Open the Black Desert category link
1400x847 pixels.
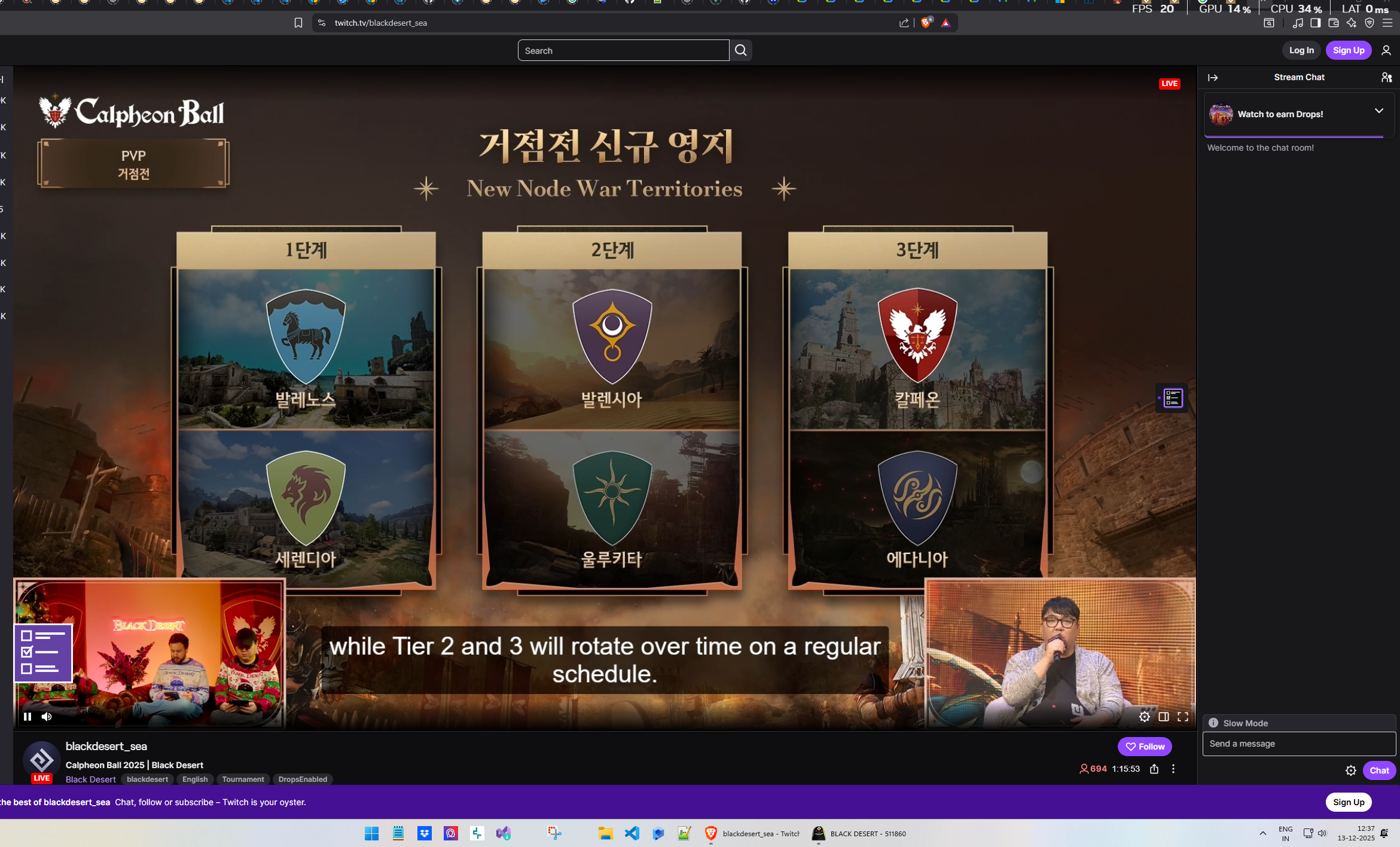90,779
